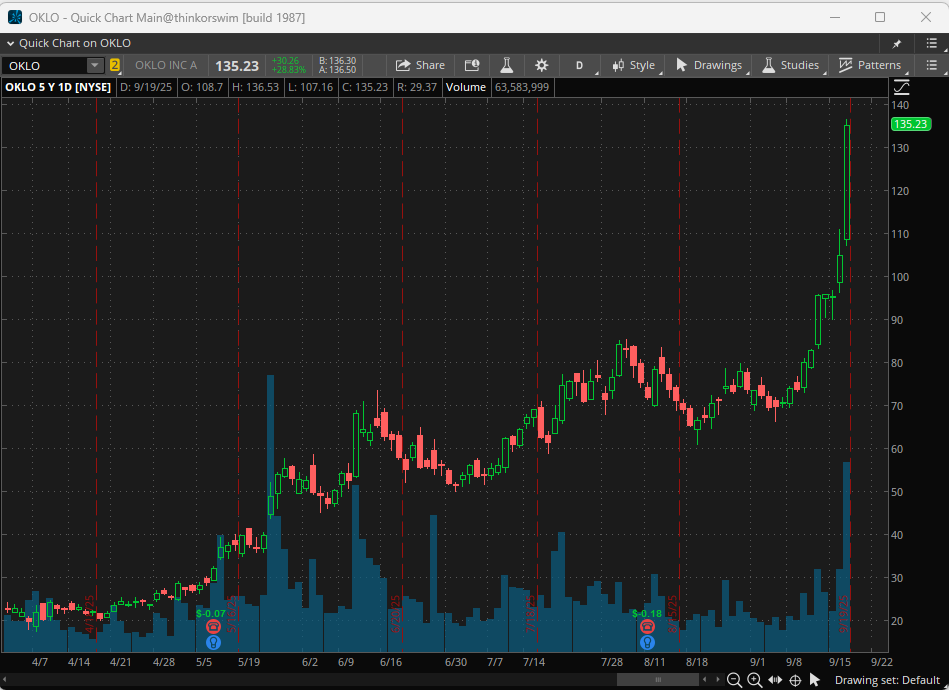Click the horizontal scrollbar thumb
The height and width of the screenshot is (690, 949).
click(x=658, y=680)
